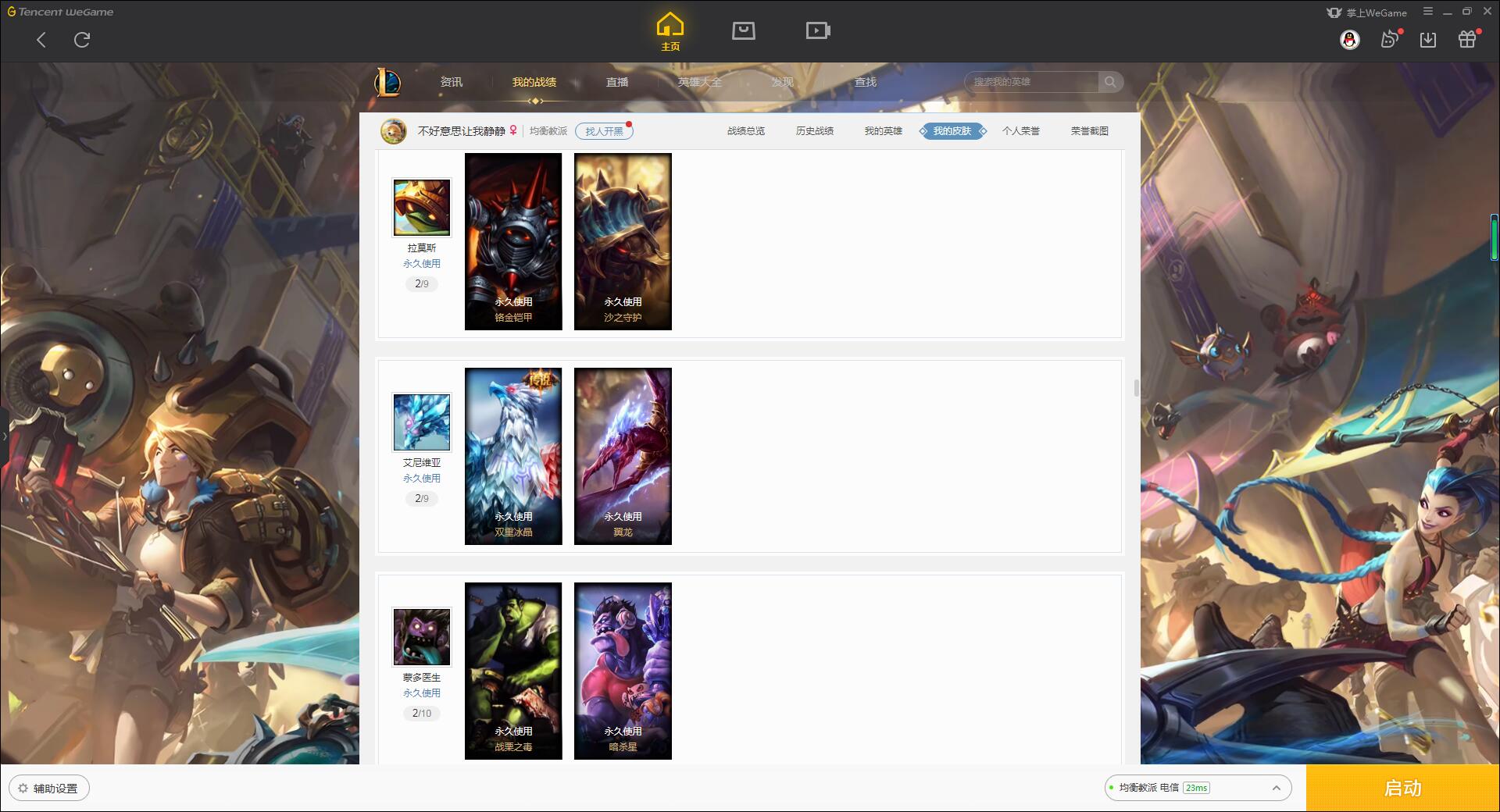Click the 艾尼维亚 champion name

point(422,463)
